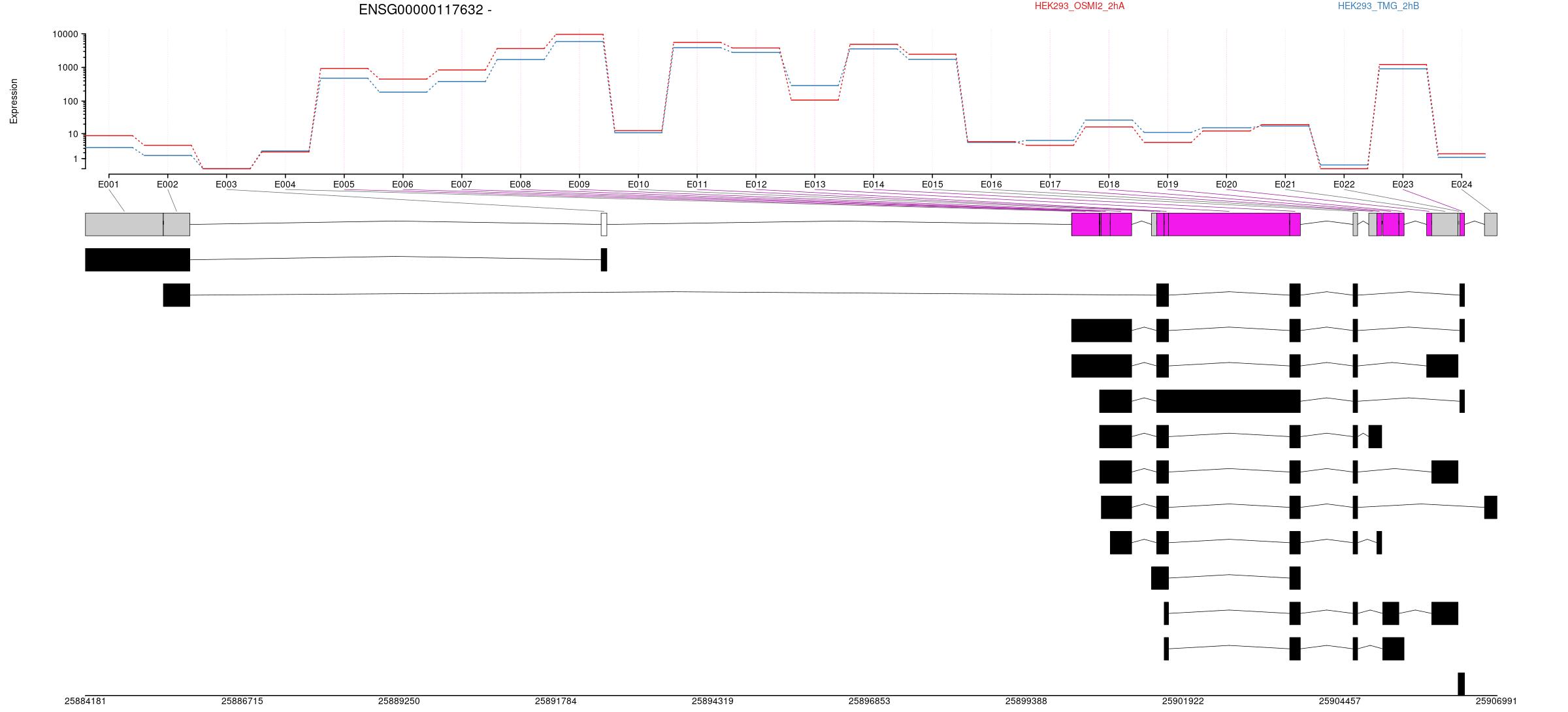Click exon label E019
This screenshot has width=1568, height=712.
pyautogui.click(x=1168, y=185)
